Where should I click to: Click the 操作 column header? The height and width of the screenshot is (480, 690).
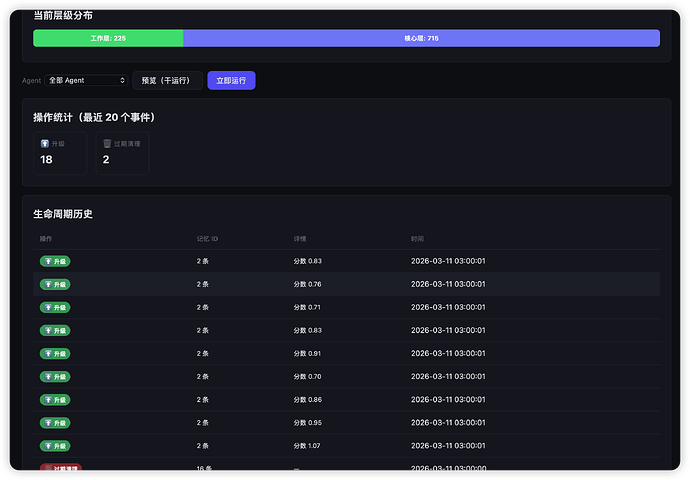coord(46,239)
